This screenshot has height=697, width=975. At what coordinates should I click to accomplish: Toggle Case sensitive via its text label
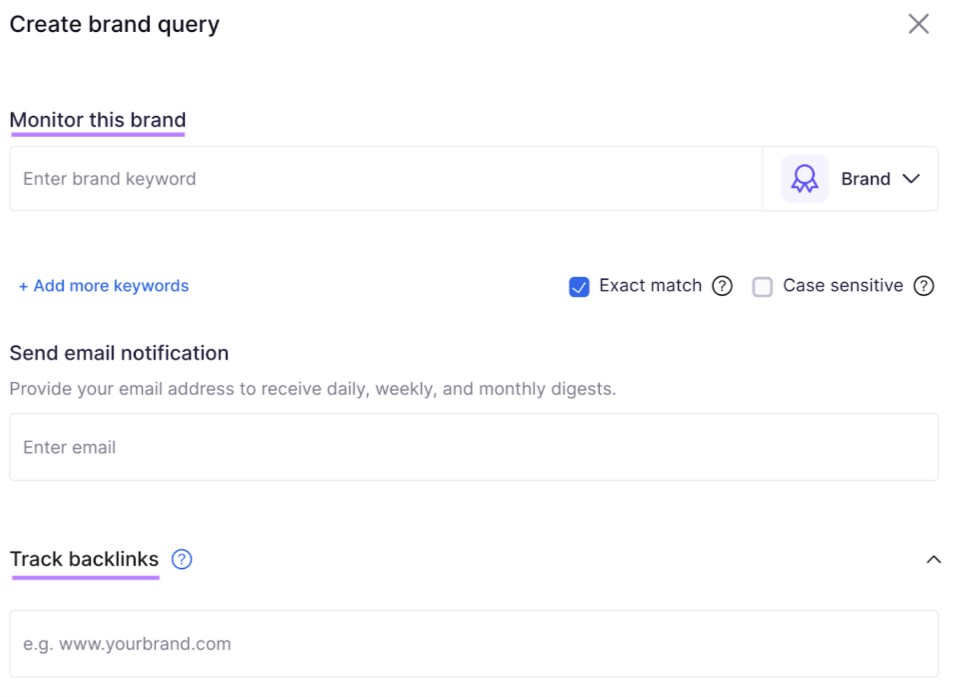(843, 285)
